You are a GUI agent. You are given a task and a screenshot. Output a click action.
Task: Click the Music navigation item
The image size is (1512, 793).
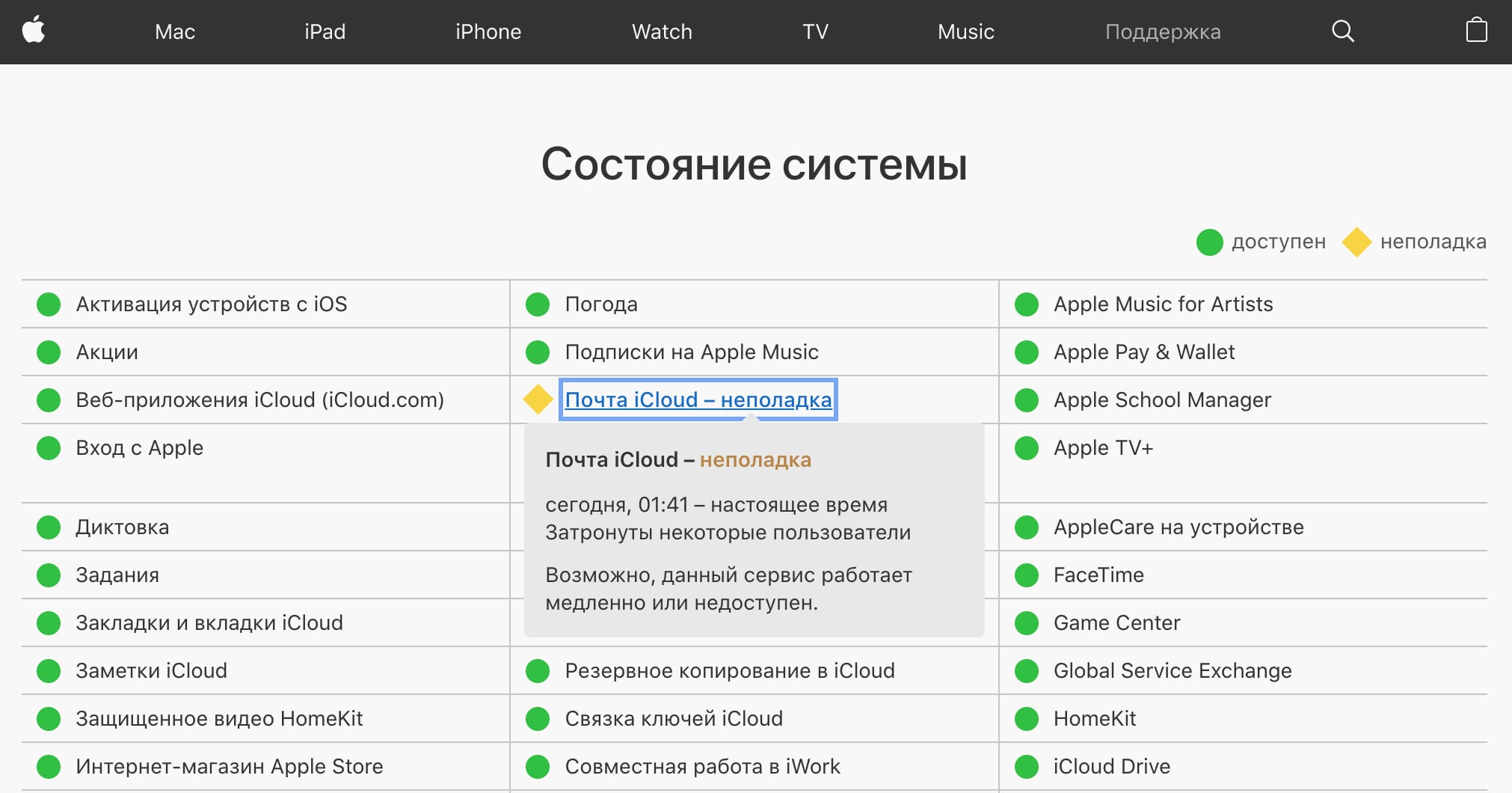point(965,31)
